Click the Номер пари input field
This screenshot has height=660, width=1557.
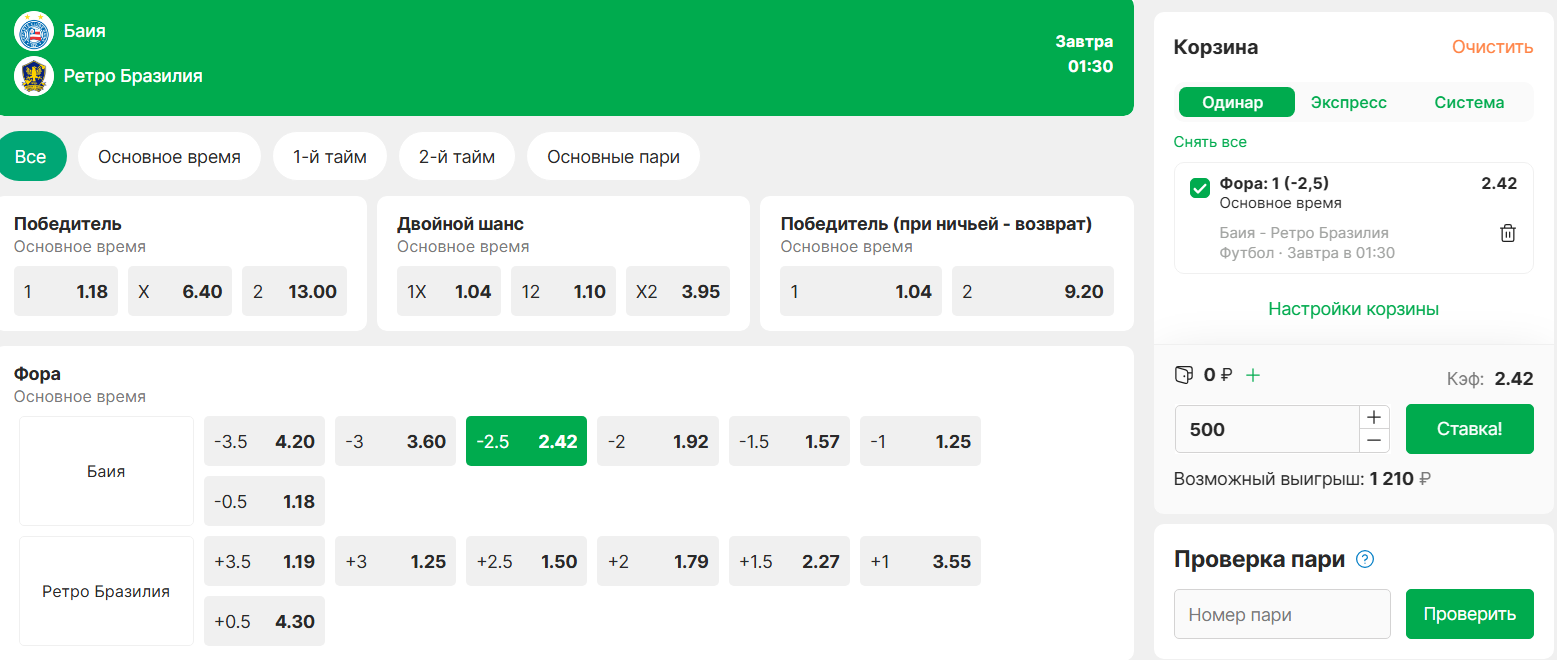point(1282,614)
